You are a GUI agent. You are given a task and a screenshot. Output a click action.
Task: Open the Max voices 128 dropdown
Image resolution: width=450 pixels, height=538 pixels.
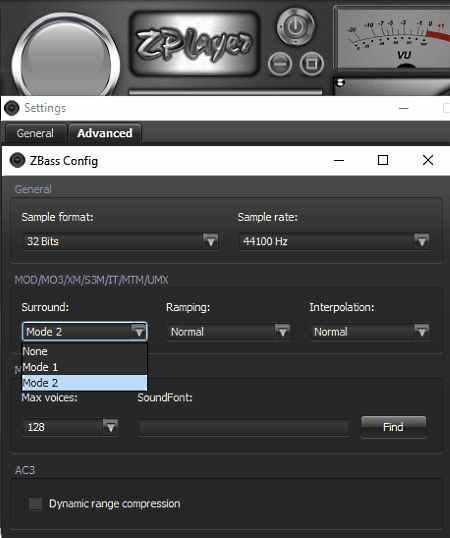[x=70, y=427]
